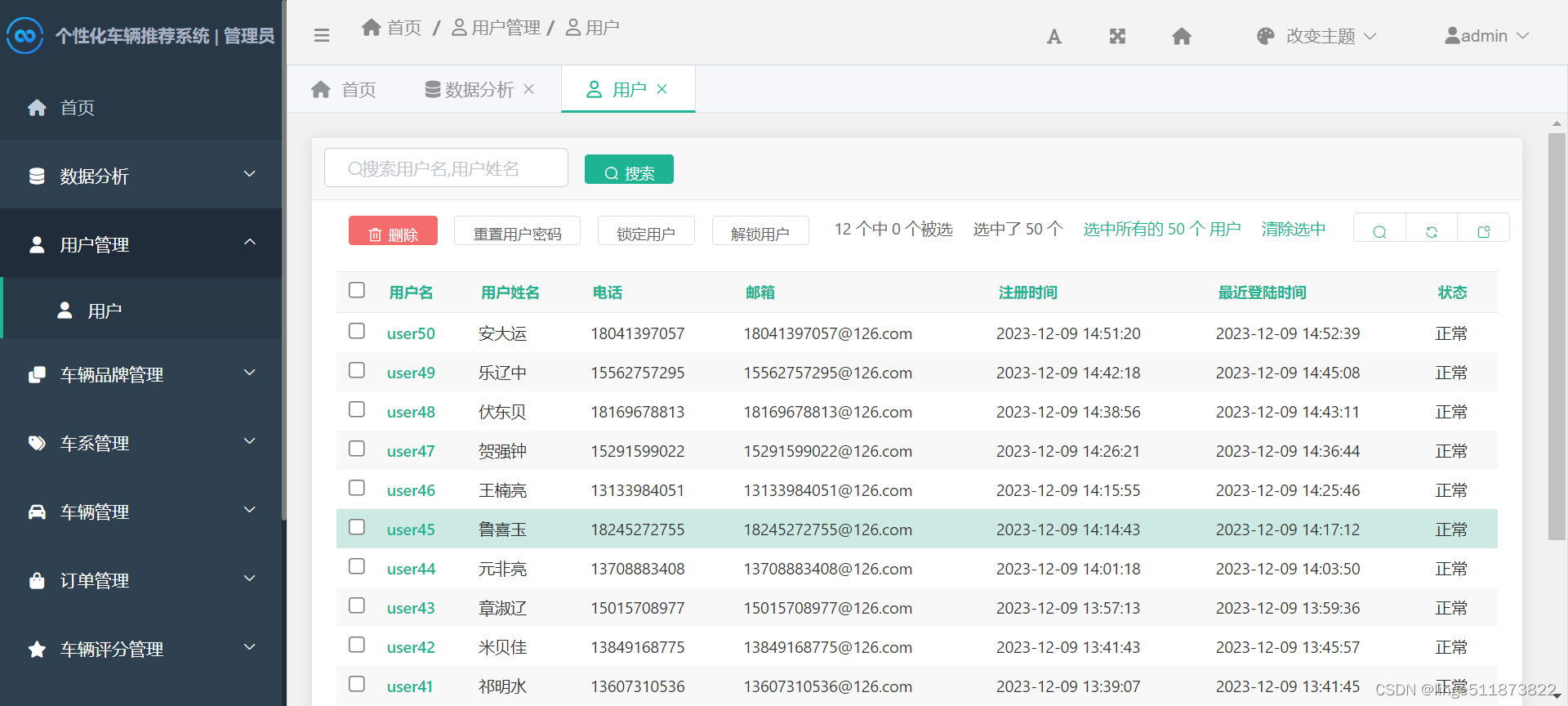This screenshot has height=706, width=1568.
Task: Check the box for user42
Action: pyautogui.click(x=357, y=645)
